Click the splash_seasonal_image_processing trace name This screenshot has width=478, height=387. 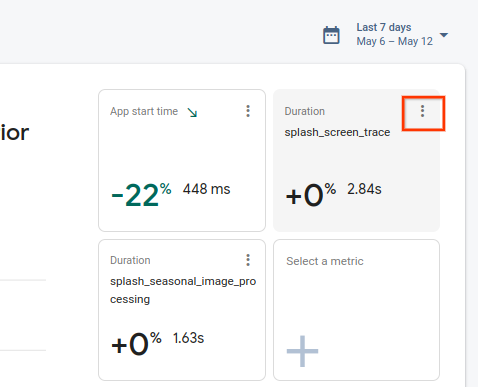(x=183, y=290)
